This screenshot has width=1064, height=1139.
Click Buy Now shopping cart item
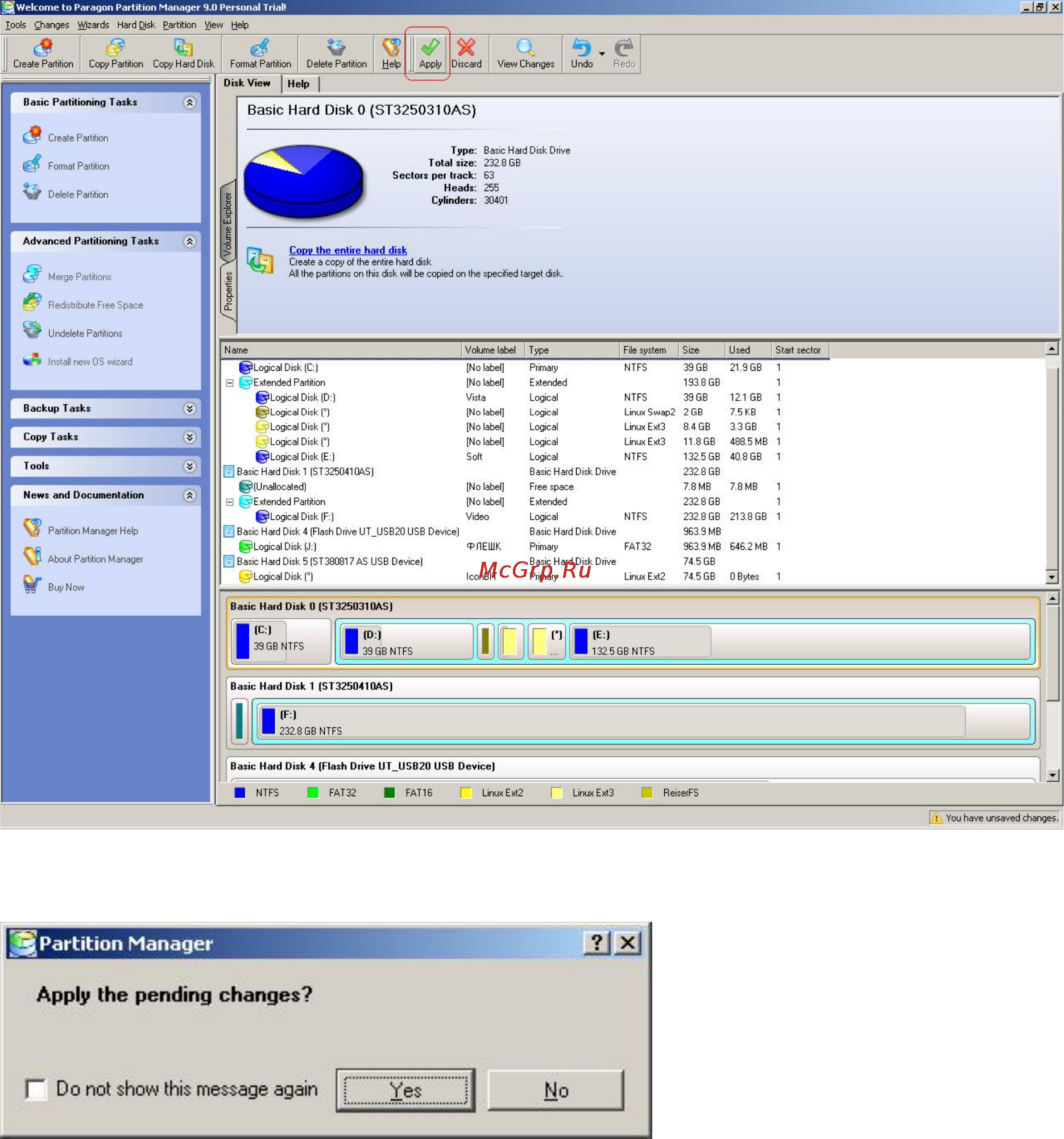pyautogui.click(x=54, y=586)
